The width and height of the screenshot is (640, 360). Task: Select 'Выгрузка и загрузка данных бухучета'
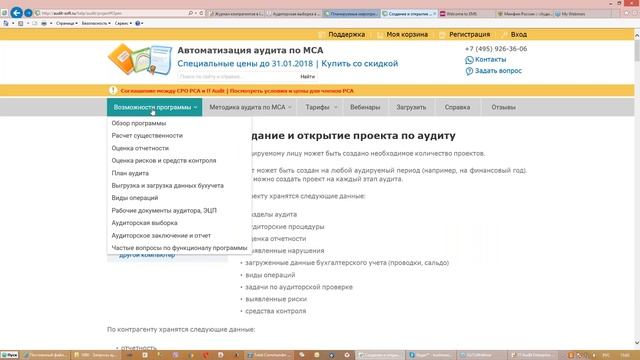(x=167, y=186)
